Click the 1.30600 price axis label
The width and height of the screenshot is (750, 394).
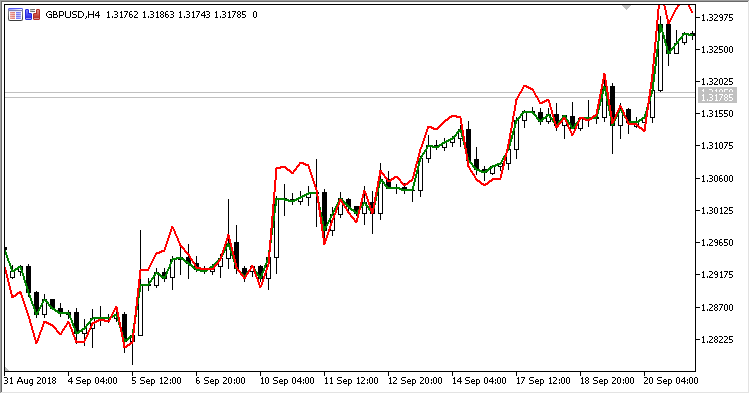point(717,178)
